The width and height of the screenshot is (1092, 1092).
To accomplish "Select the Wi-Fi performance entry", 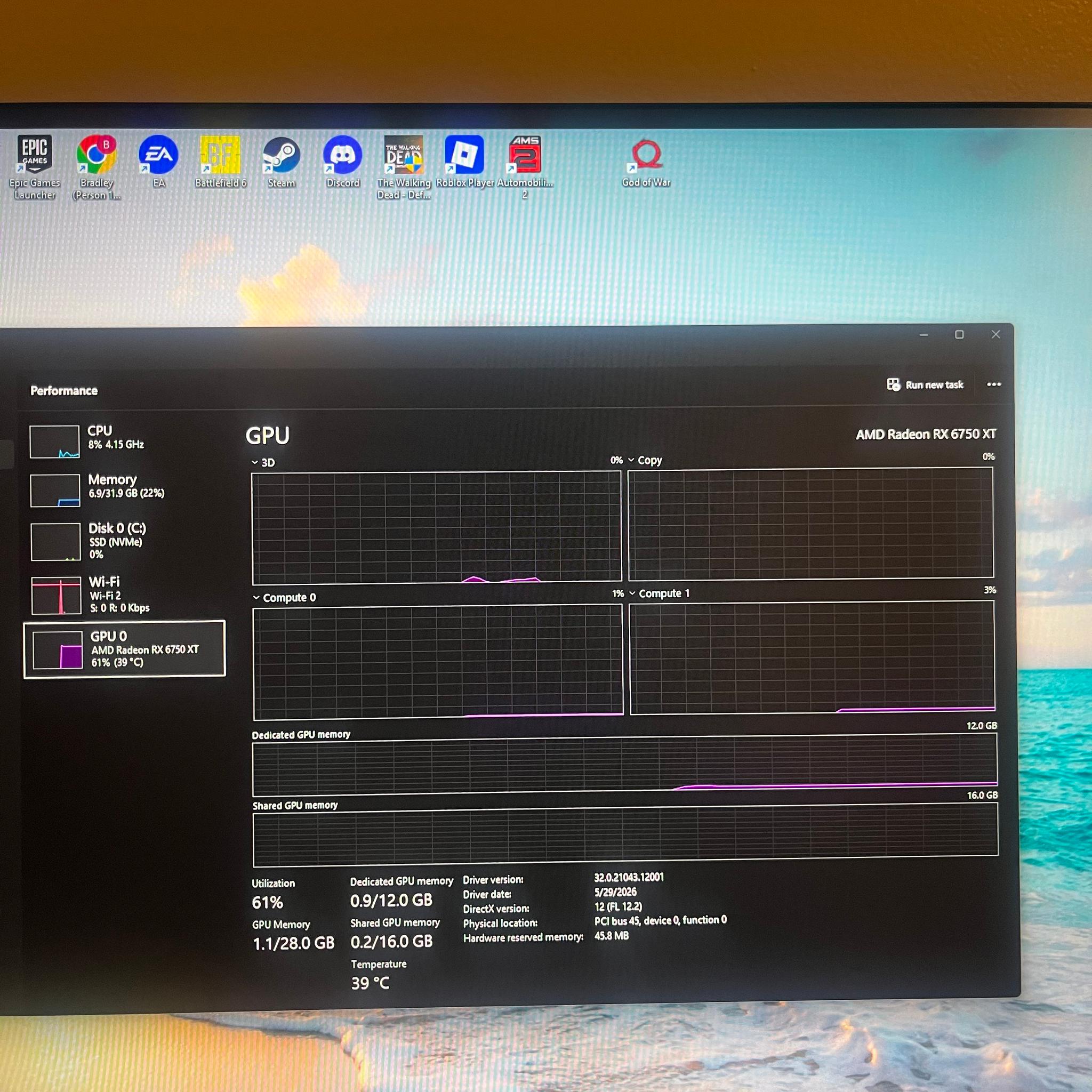I will (124, 595).
